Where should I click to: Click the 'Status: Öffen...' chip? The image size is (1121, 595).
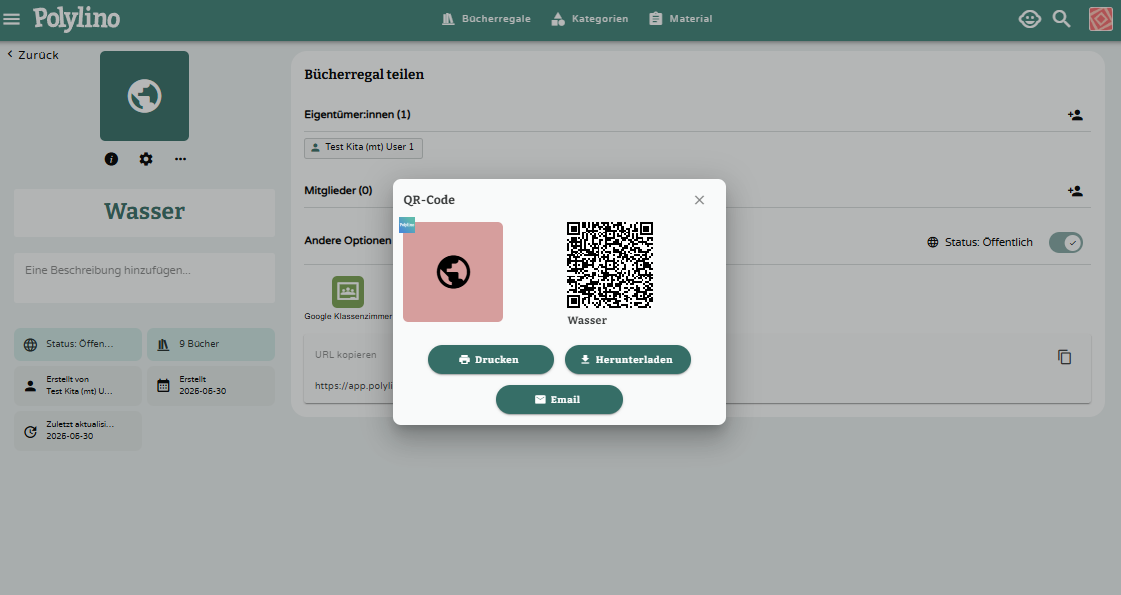[78, 344]
